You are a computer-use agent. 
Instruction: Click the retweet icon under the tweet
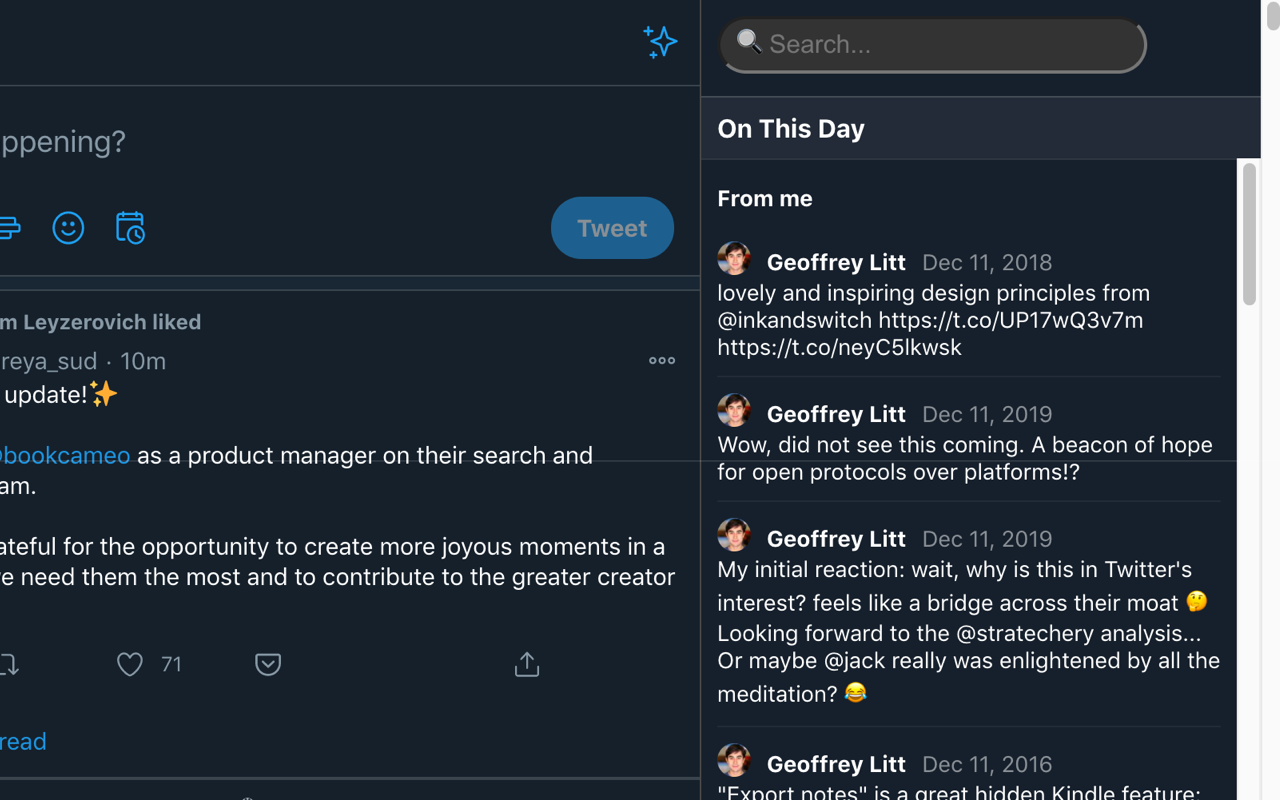coord(10,664)
